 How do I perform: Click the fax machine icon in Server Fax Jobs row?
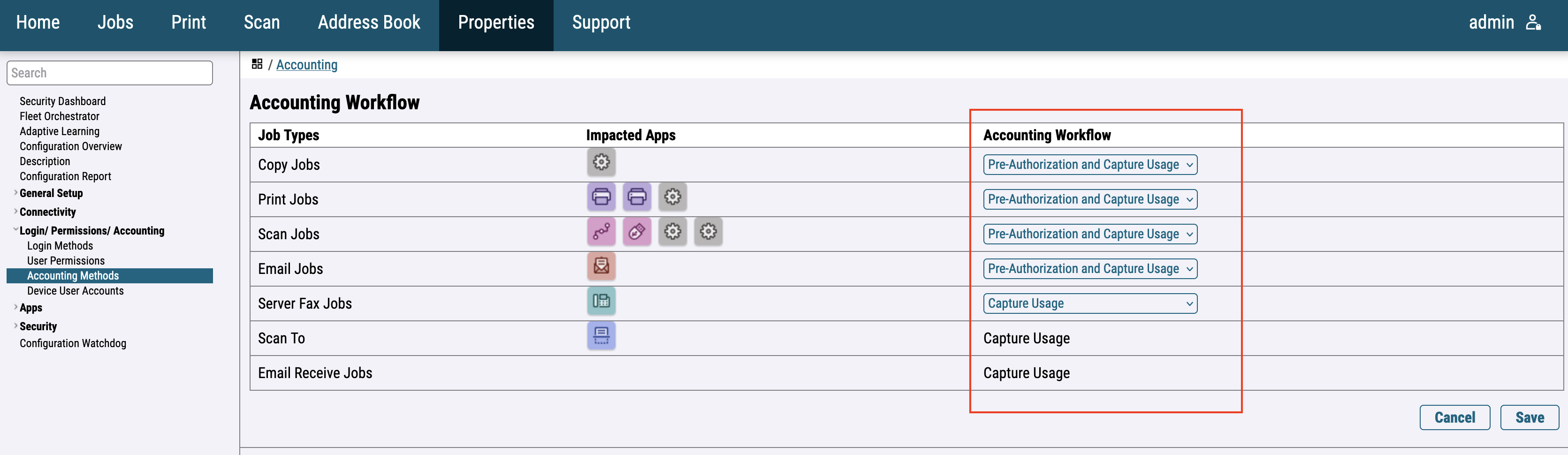(x=601, y=301)
